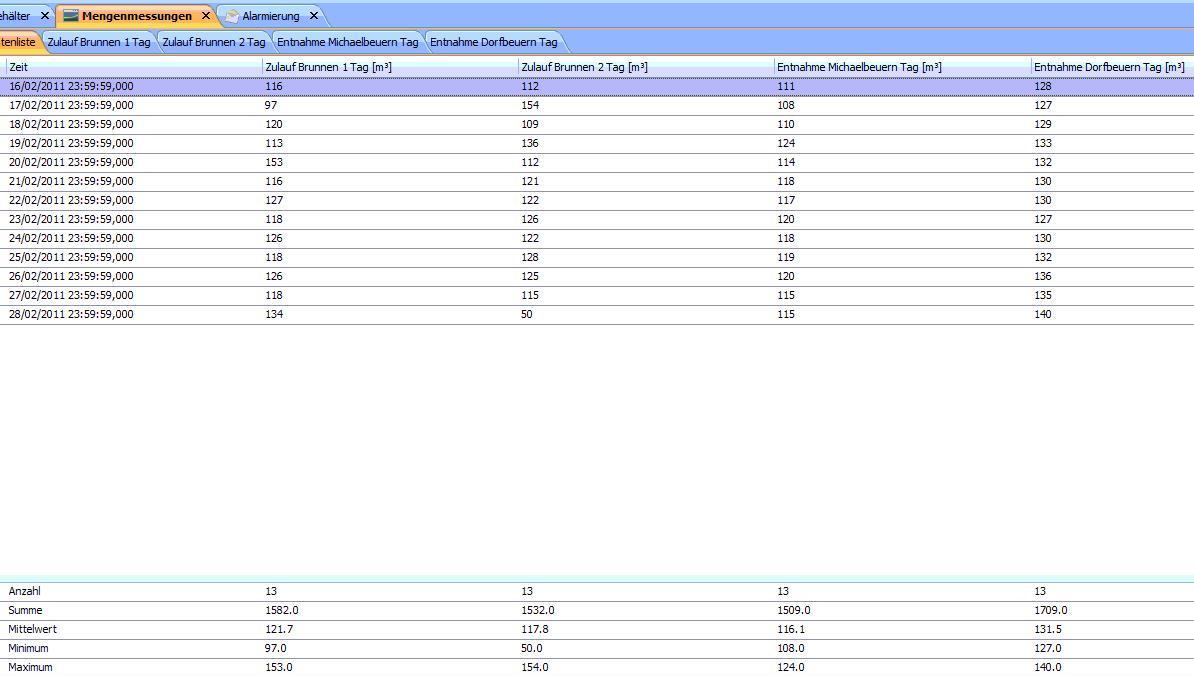
Task: Select the row dated 20/02/2011
Action: (x=71, y=162)
